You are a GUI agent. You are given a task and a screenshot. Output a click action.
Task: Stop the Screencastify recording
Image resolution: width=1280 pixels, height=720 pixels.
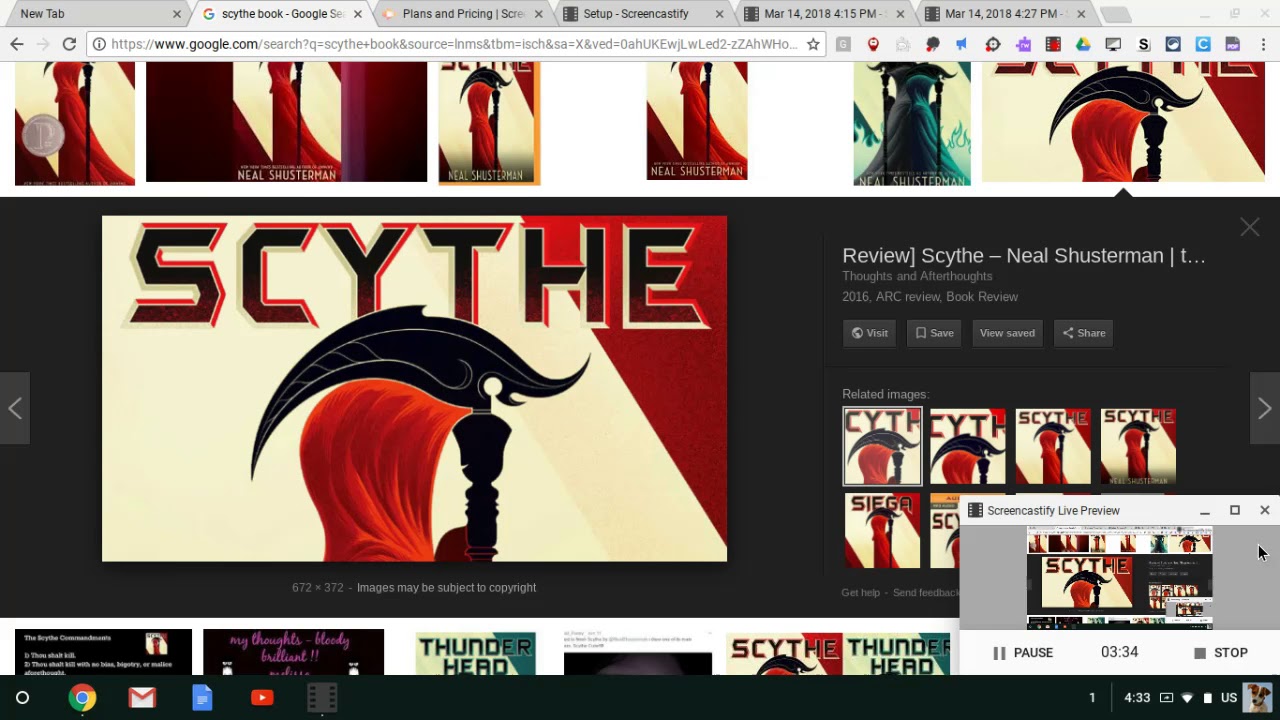point(1220,653)
